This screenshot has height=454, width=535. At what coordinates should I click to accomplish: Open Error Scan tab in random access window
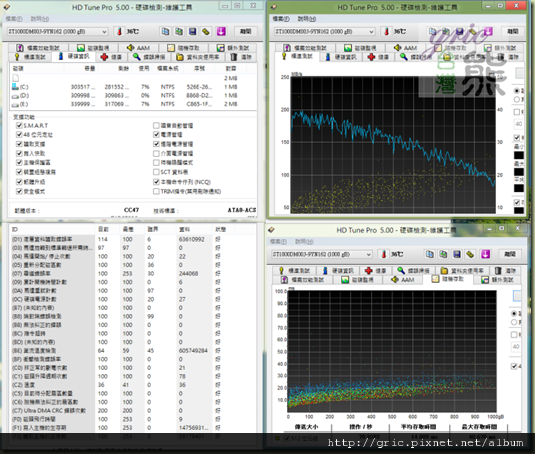[414, 270]
